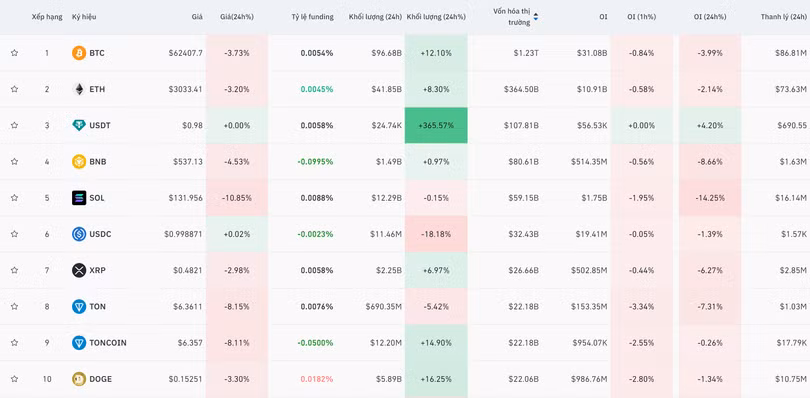Sort by Thanh lý (24h) column
810x398 pixels.
[784, 17]
